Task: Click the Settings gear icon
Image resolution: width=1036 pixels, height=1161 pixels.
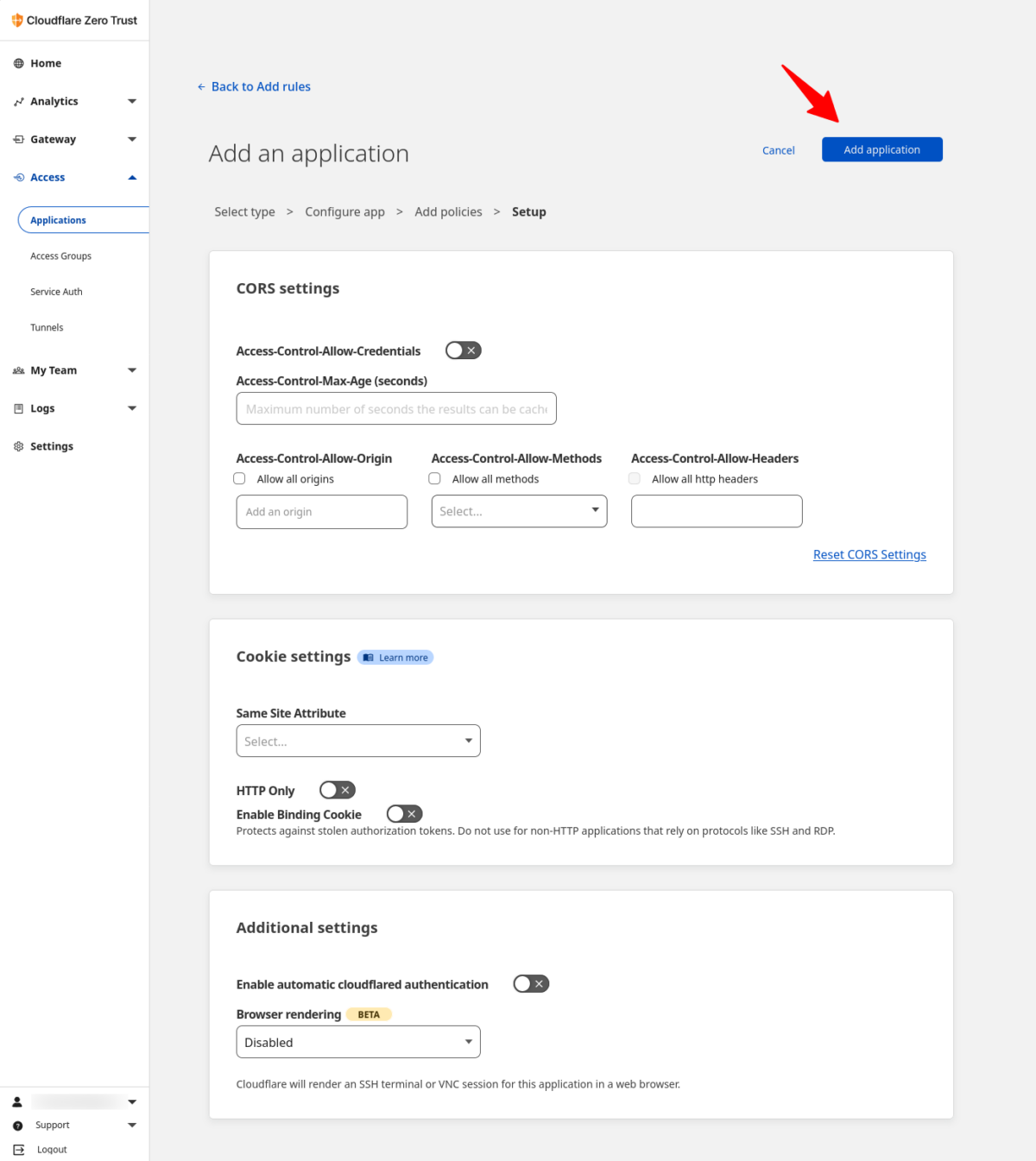Action: pos(18,445)
